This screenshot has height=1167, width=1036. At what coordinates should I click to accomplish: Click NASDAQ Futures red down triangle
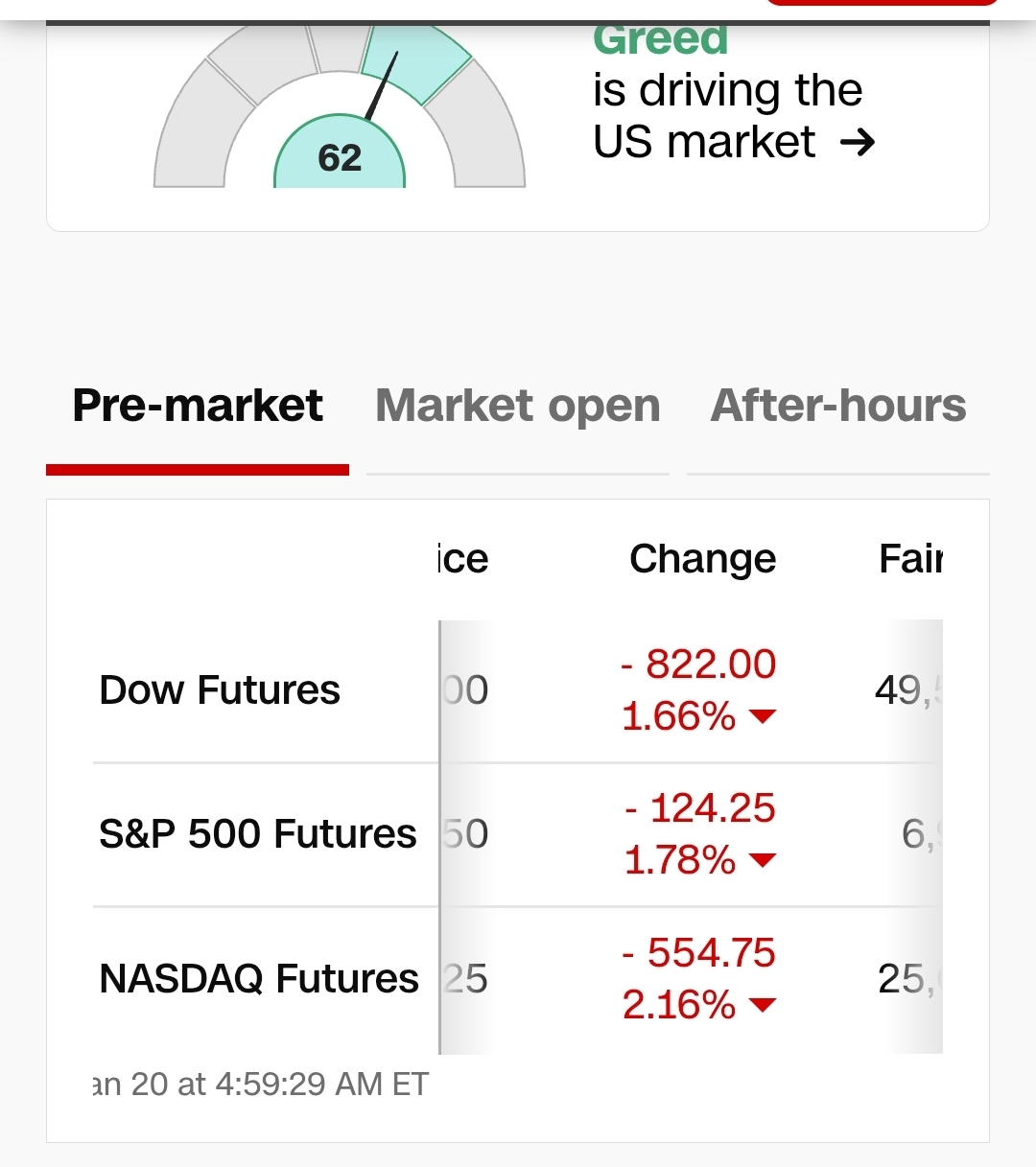(x=762, y=1005)
